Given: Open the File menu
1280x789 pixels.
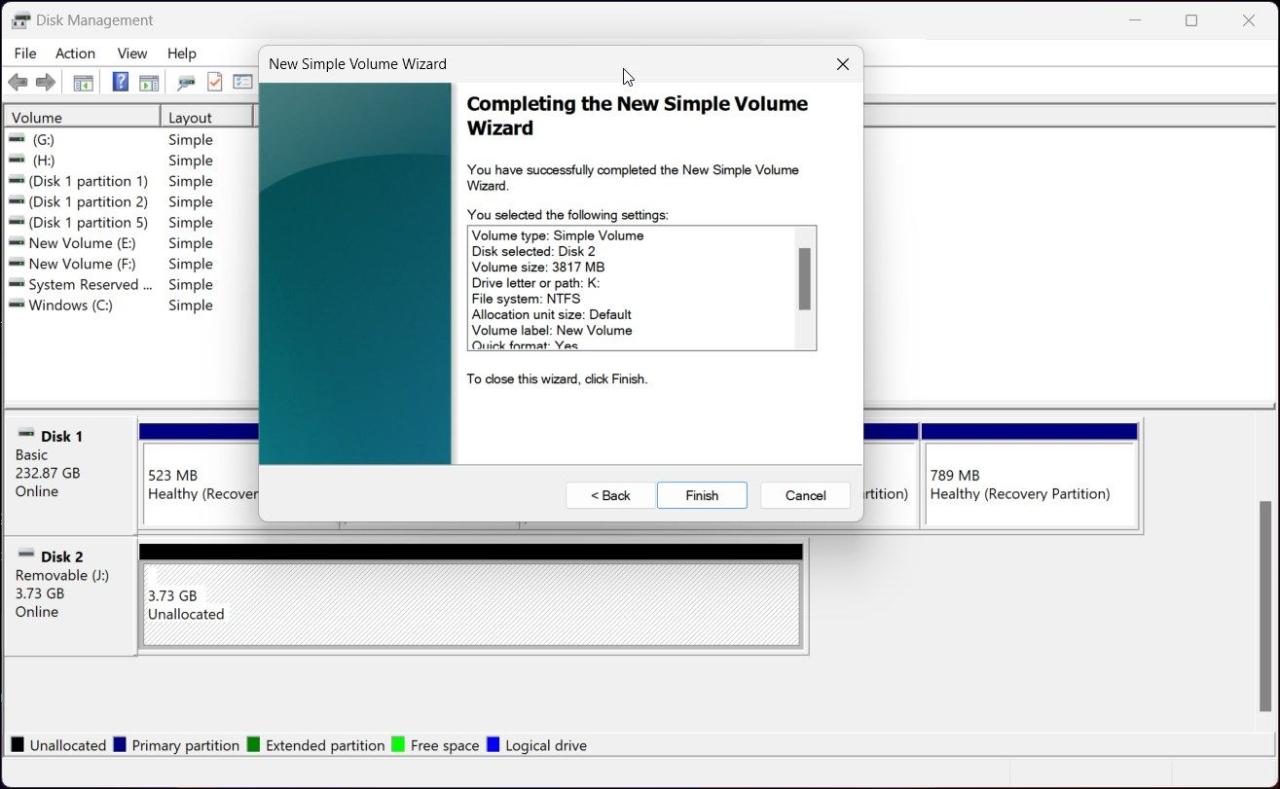Looking at the screenshot, I should coord(25,53).
